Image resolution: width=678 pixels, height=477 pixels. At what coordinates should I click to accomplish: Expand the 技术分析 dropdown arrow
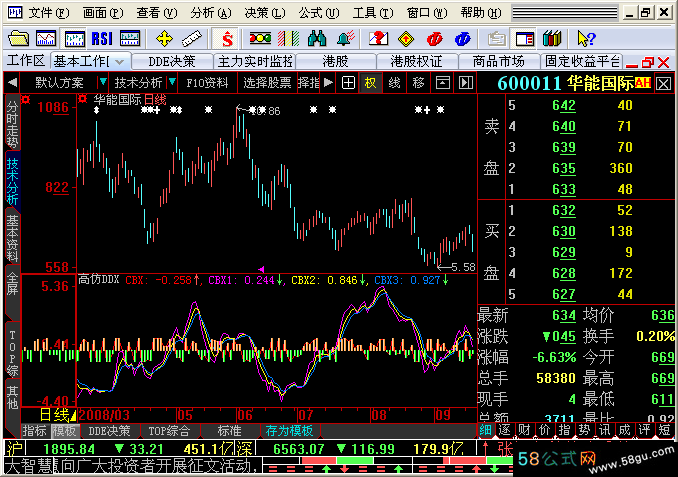click(172, 82)
